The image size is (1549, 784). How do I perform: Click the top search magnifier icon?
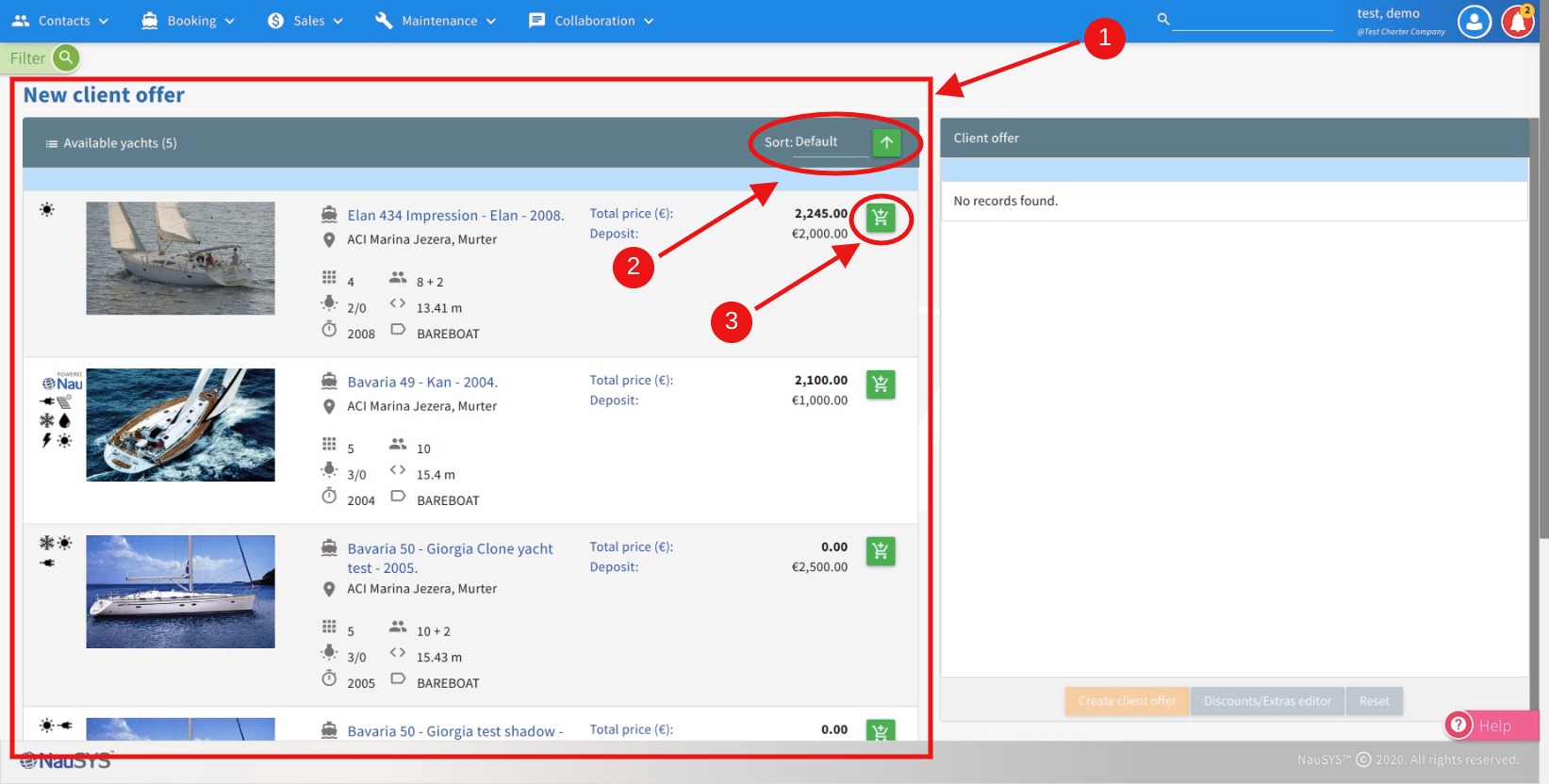(1162, 19)
